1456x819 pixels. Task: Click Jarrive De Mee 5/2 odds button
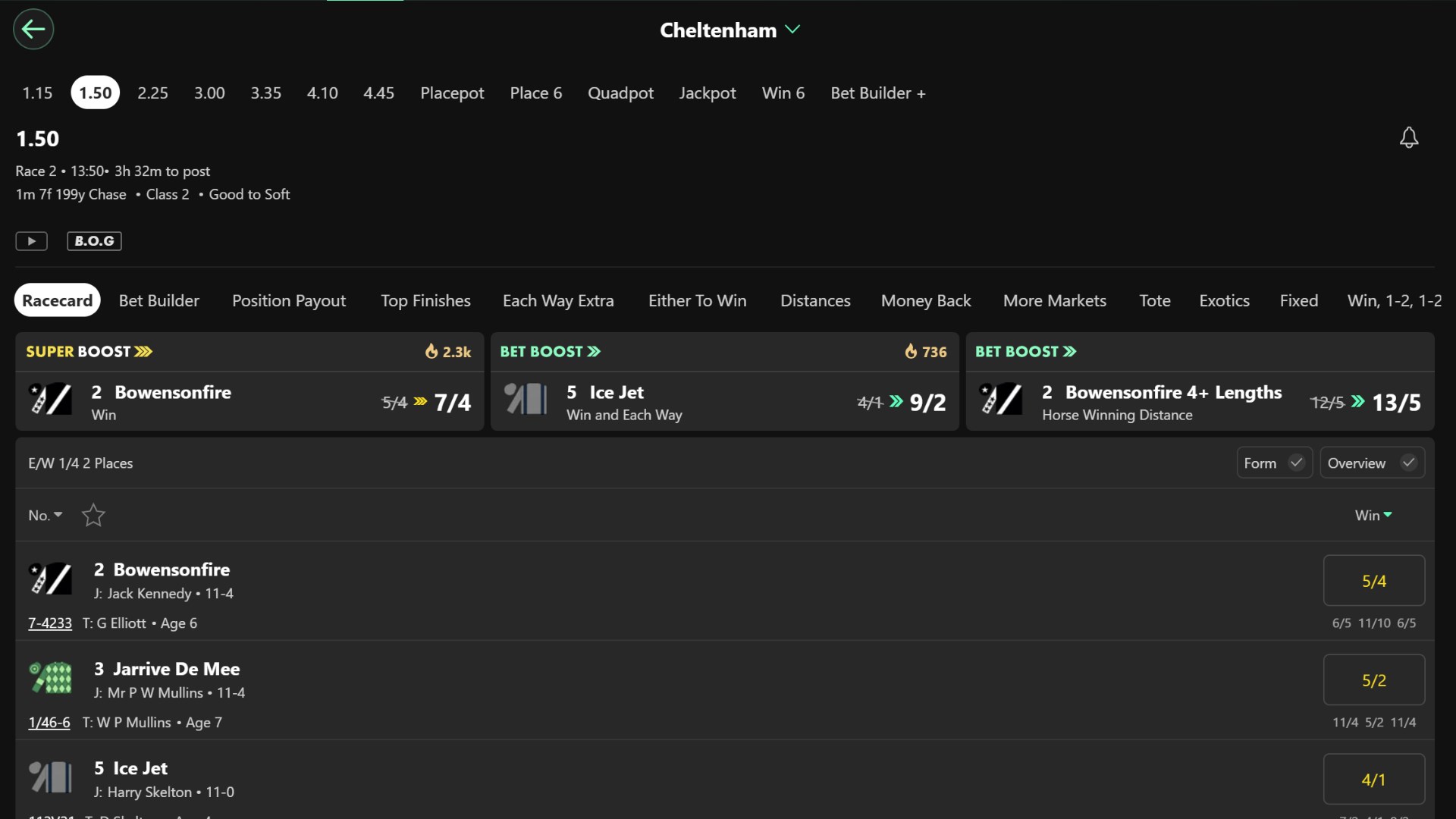click(x=1373, y=680)
